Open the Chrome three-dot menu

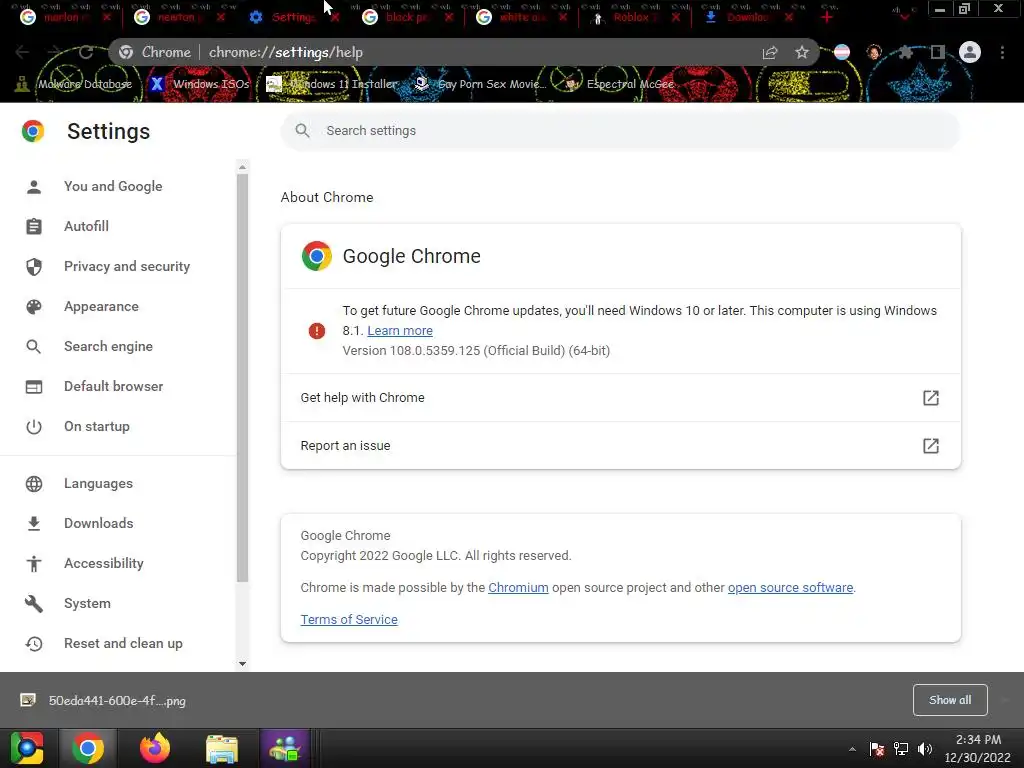pyautogui.click(x=1002, y=52)
